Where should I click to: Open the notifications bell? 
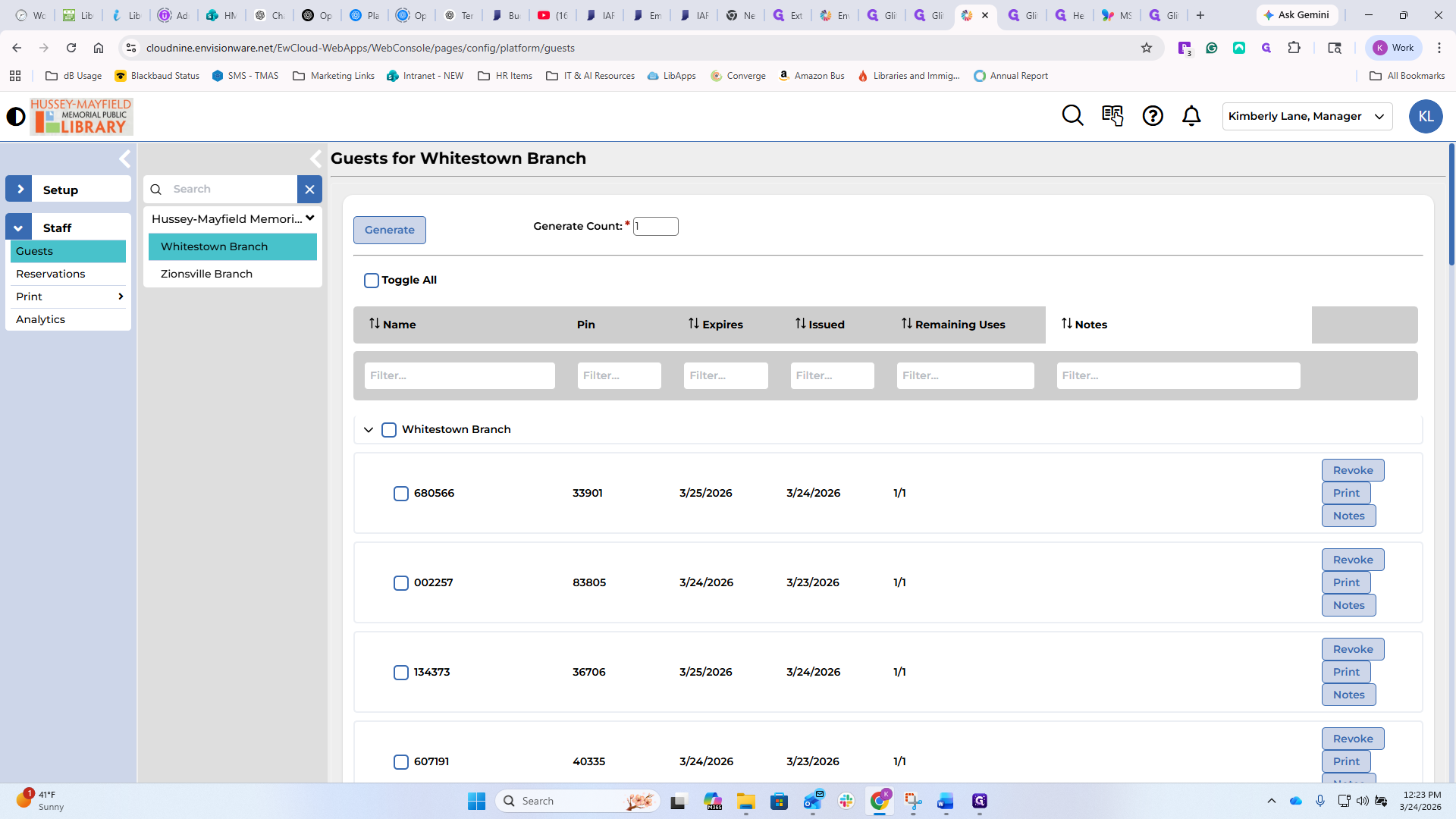1191,116
